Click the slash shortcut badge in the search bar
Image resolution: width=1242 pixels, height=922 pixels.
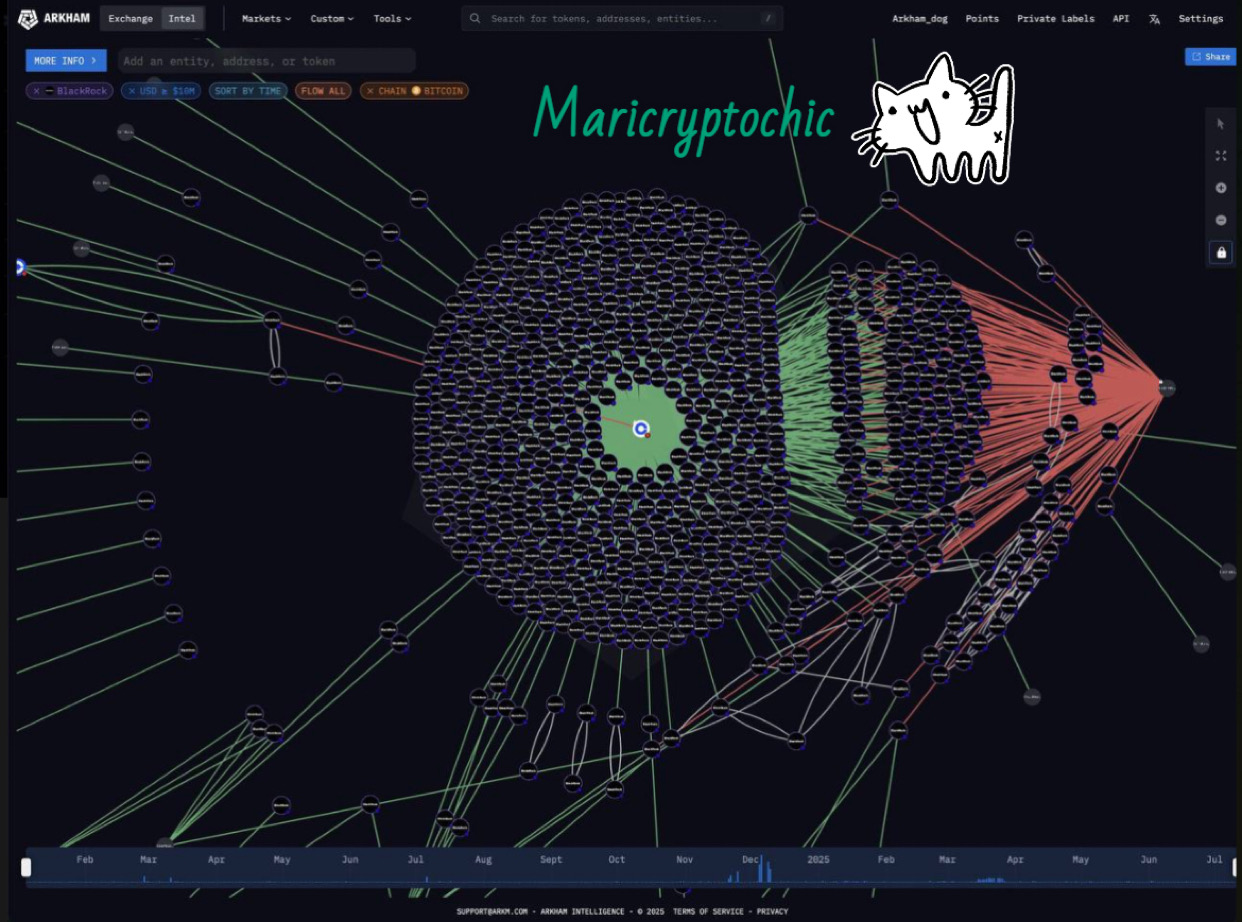coord(767,18)
